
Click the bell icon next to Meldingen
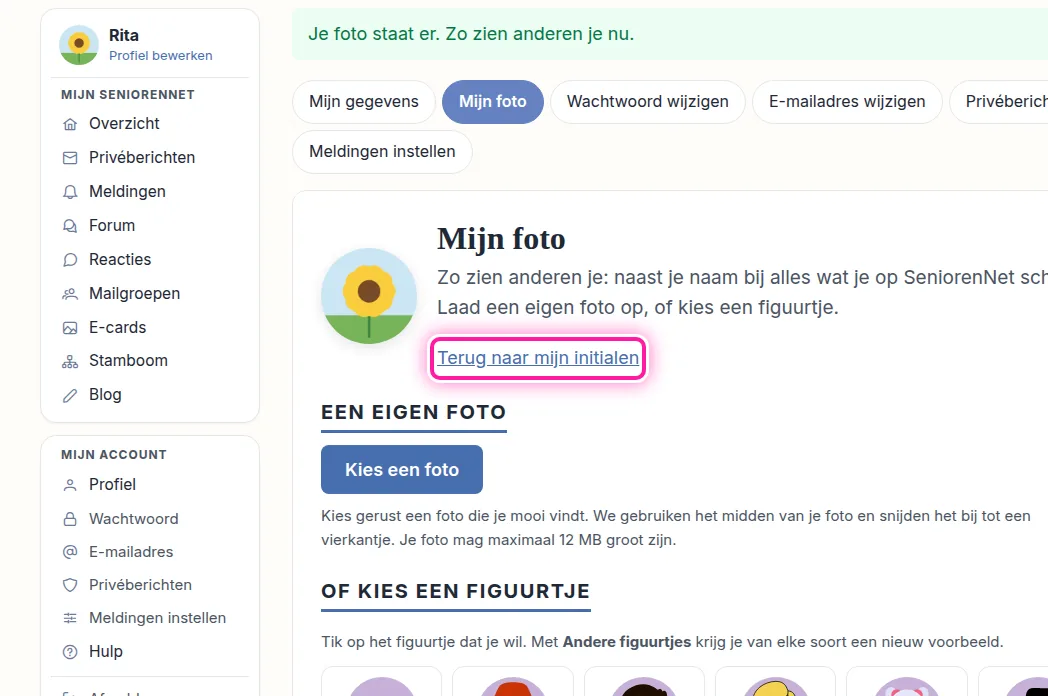tap(70, 192)
